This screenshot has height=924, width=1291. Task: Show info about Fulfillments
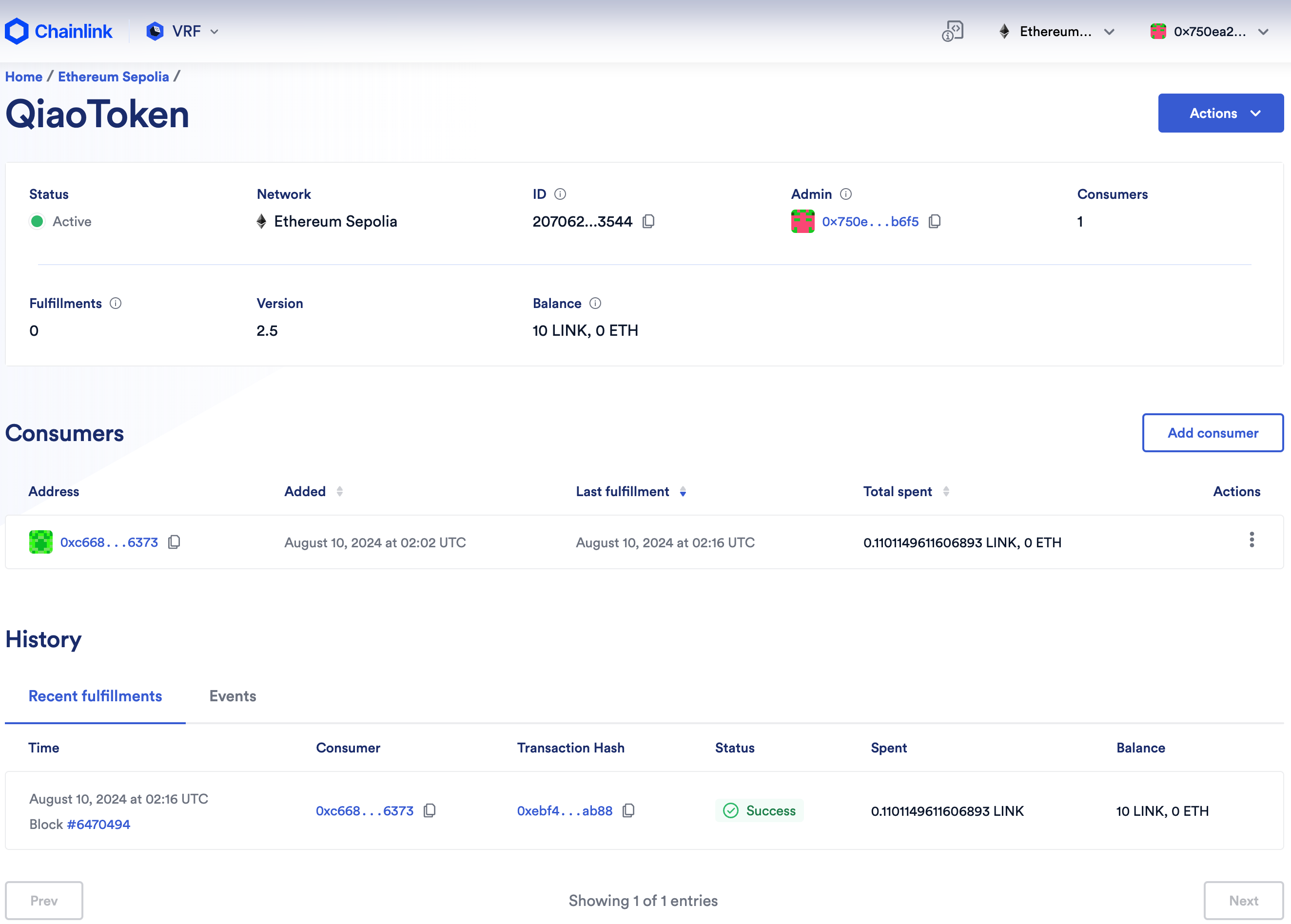(116, 304)
